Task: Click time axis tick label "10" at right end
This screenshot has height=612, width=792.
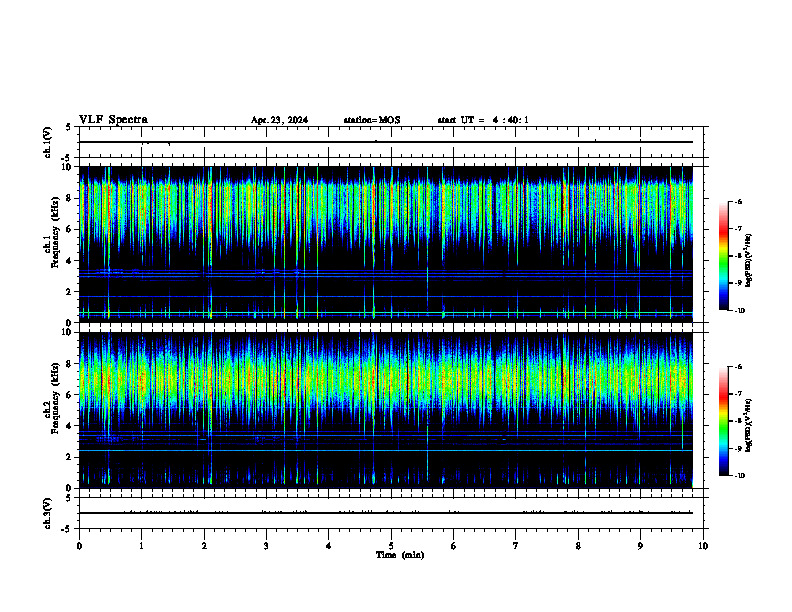Action: pos(703,546)
